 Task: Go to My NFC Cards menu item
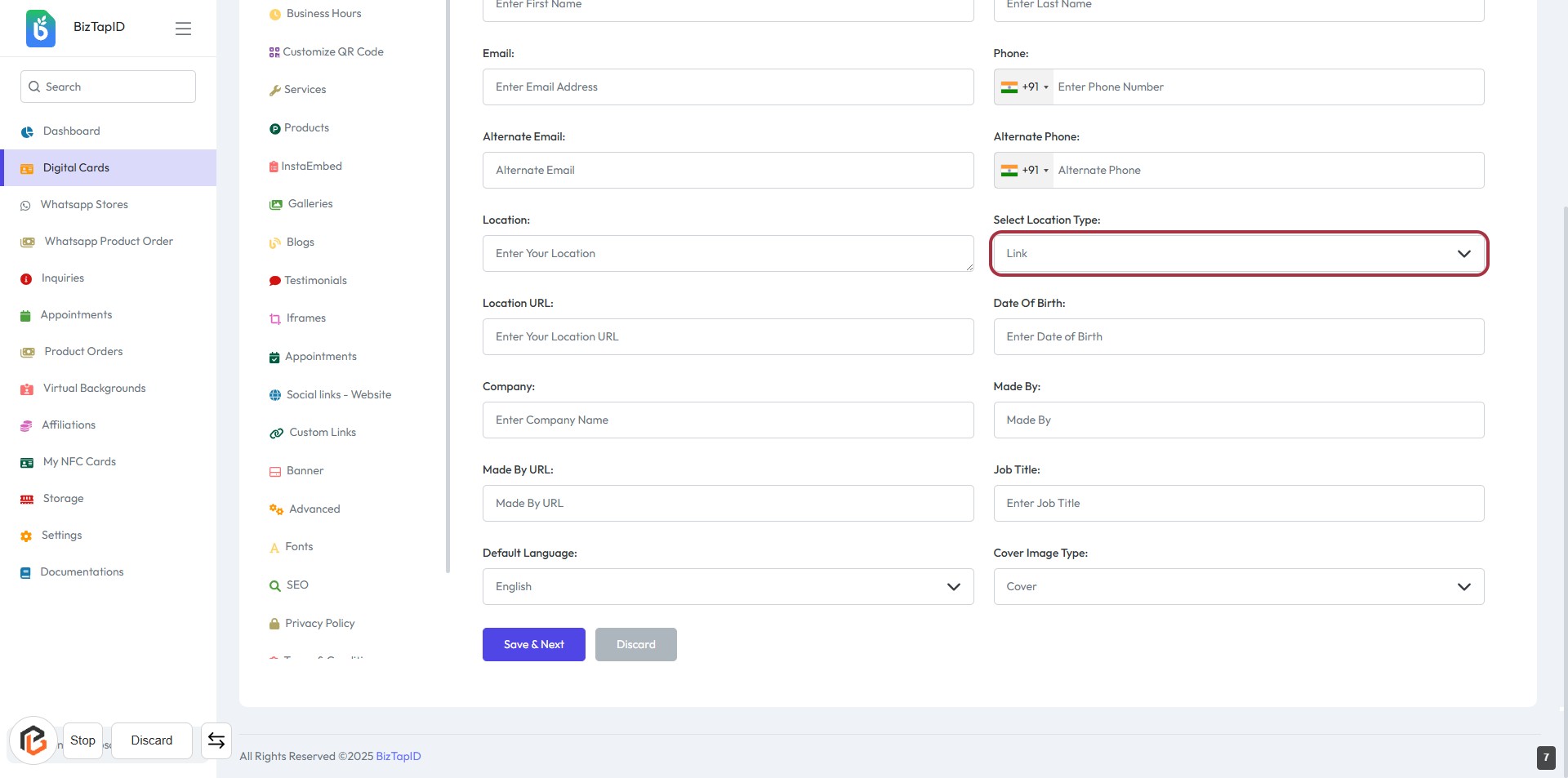[x=79, y=462]
